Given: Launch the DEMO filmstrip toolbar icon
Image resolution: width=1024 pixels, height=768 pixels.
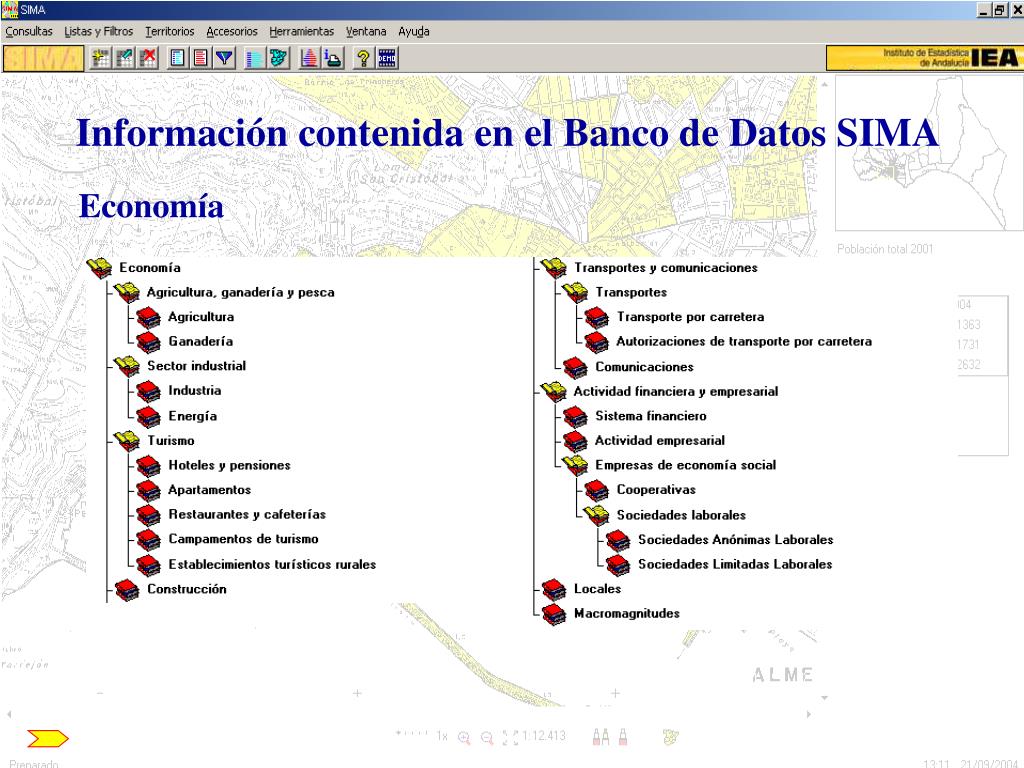Looking at the screenshot, I should 387,58.
